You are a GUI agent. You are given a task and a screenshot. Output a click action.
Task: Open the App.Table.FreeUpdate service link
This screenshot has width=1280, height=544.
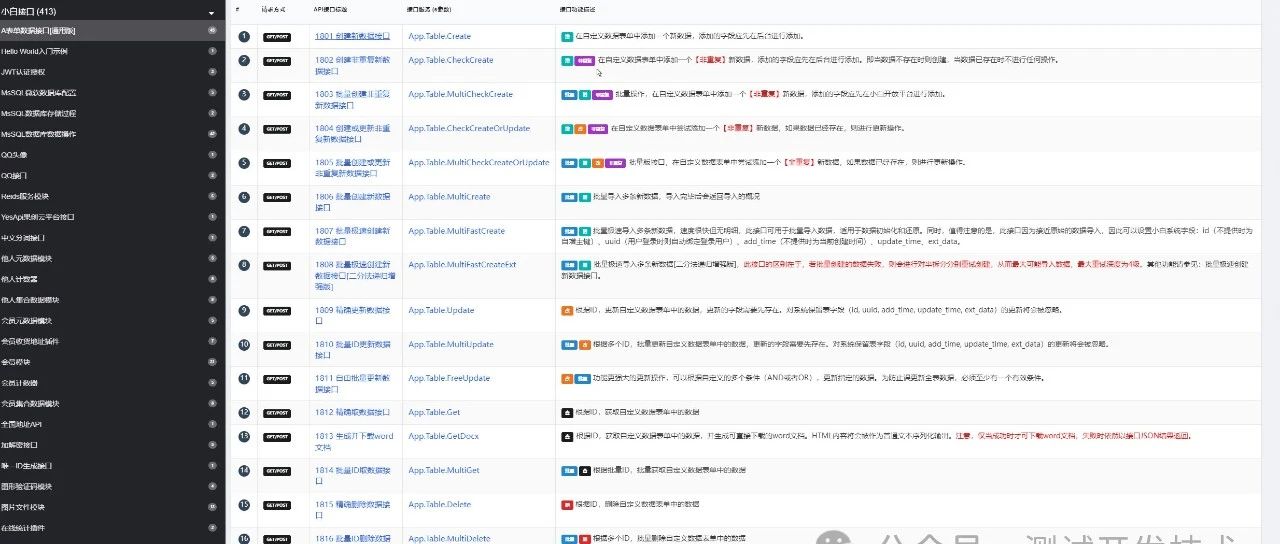(x=449, y=378)
